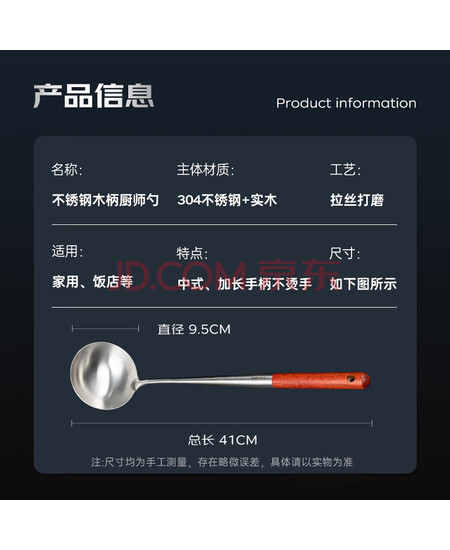Image resolution: width=450 pixels, height=550 pixels.
Task: Click the 特点 label
Action: tap(192, 254)
